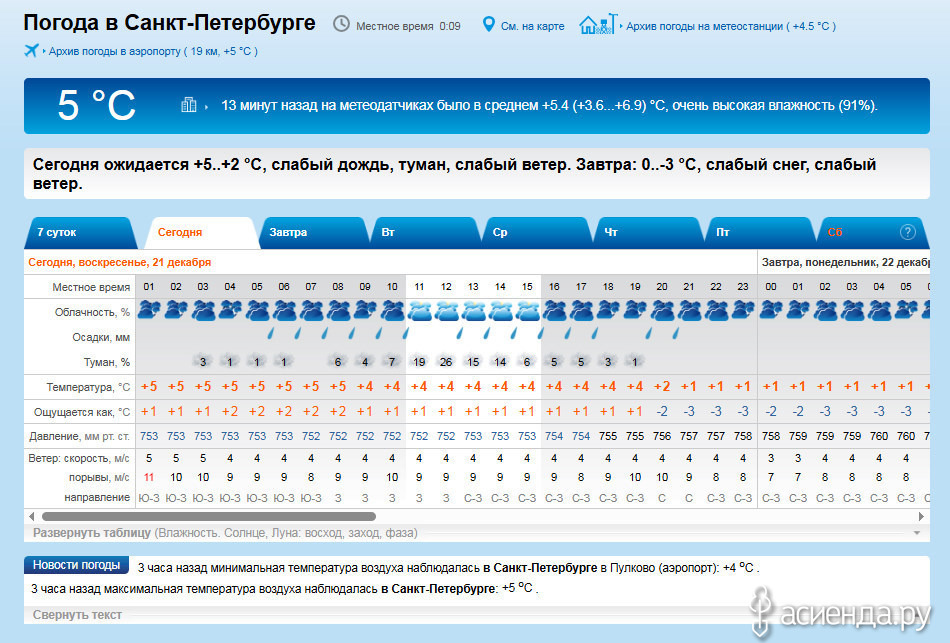
Task: Open the См. на карте link
Action: (x=532, y=25)
